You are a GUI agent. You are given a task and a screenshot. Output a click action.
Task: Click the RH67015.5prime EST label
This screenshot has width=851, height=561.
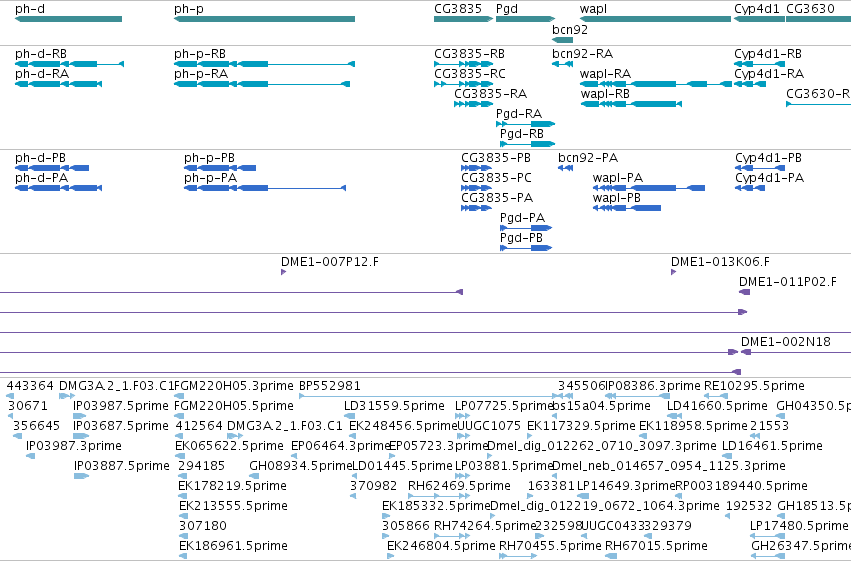(656, 546)
